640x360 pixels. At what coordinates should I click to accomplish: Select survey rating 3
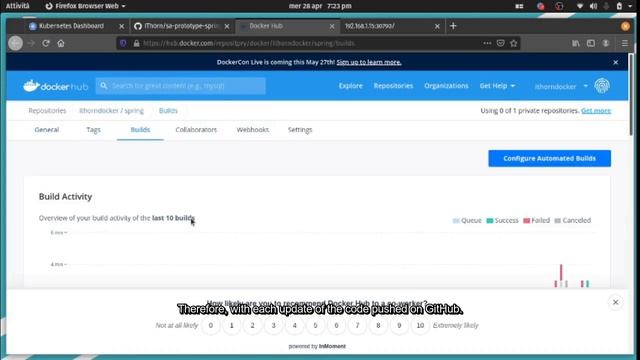pyautogui.click(x=273, y=325)
